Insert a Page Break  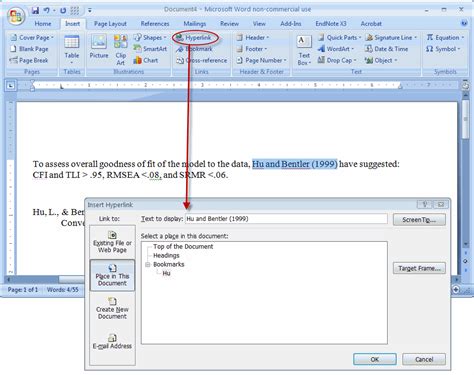29,60
